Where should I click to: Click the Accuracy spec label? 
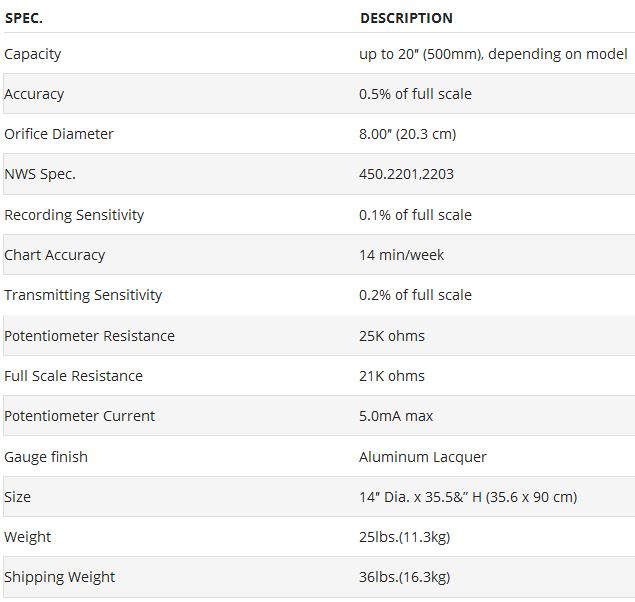tap(34, 94)
